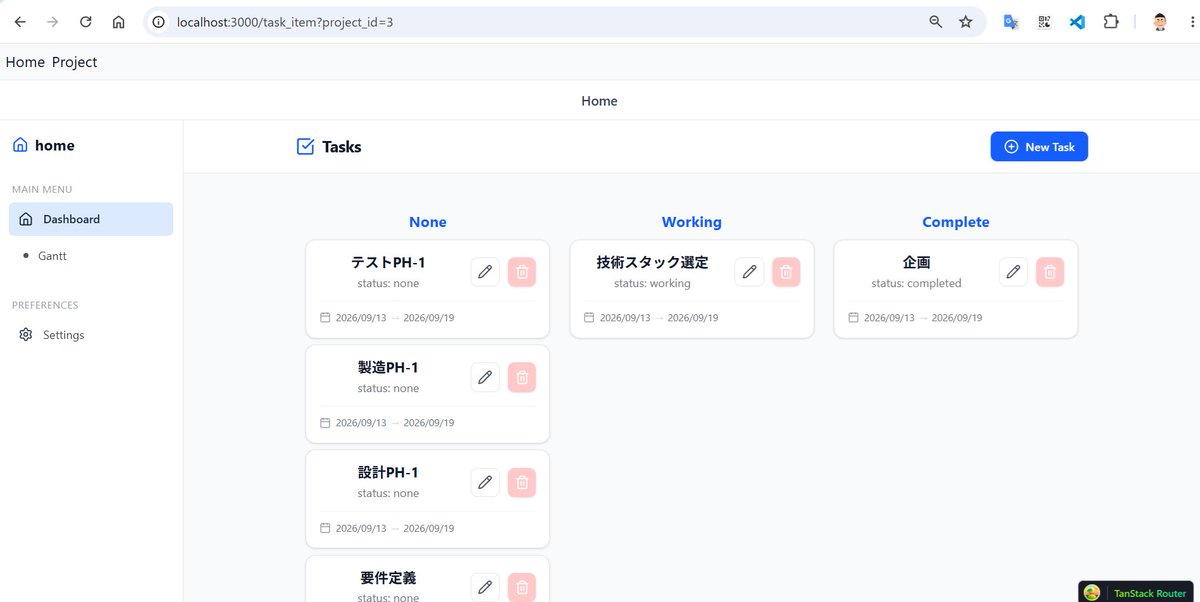Viewport: 1200px width, 602px height.
Task: Click the Home breadcrumb in center header
Action: coord(599,101)
